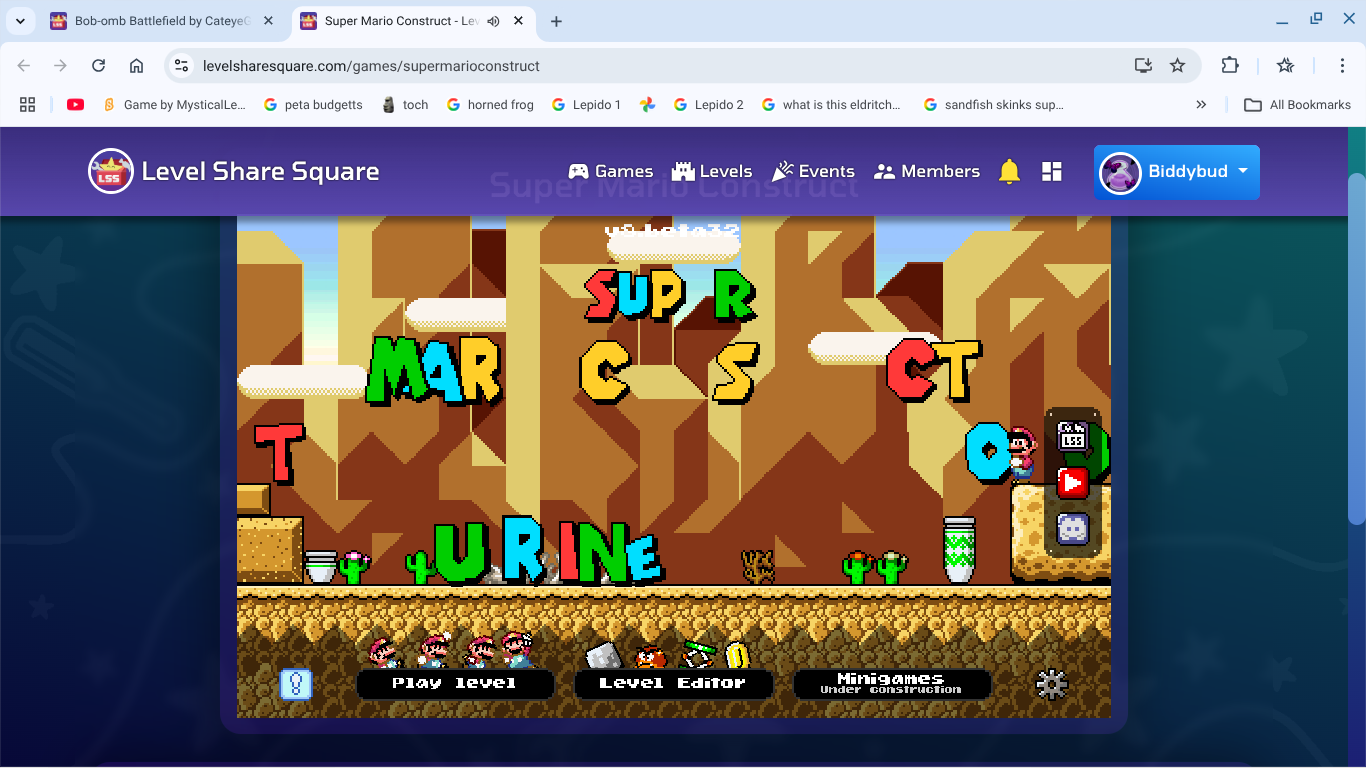Screen dimensions: 1366x768
Task: Open the Game by MysticalLe... bookmark
Action: (x=174, y=104)
